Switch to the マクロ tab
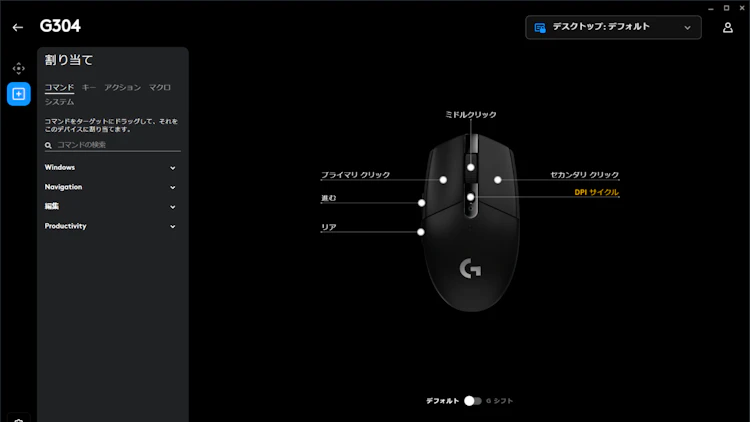The width and height of the screenshot is (750, 422). pyautogui.click(x=160, y=87)
